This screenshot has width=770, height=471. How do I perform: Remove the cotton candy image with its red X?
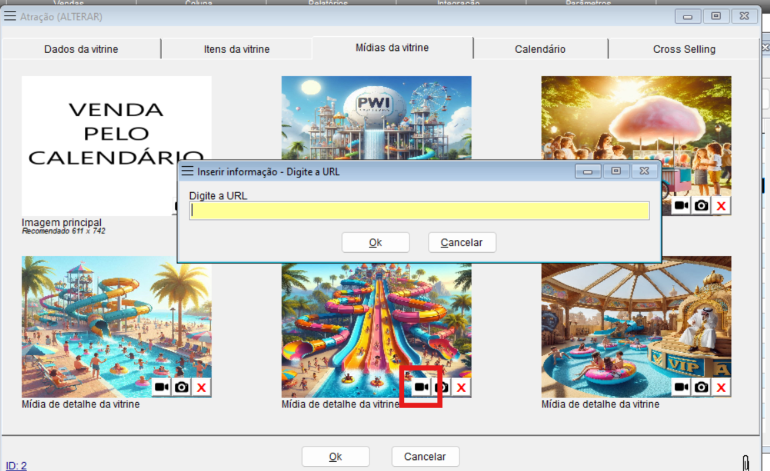pyautogui.click(x=721, y=205)
